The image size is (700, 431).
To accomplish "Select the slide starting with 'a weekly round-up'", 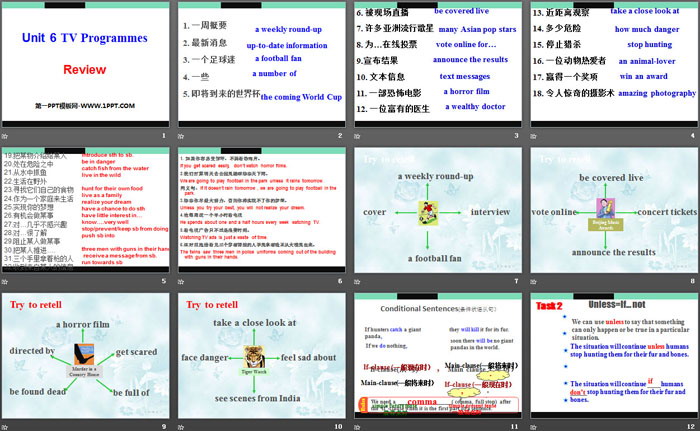I will (x=261, y=72).
